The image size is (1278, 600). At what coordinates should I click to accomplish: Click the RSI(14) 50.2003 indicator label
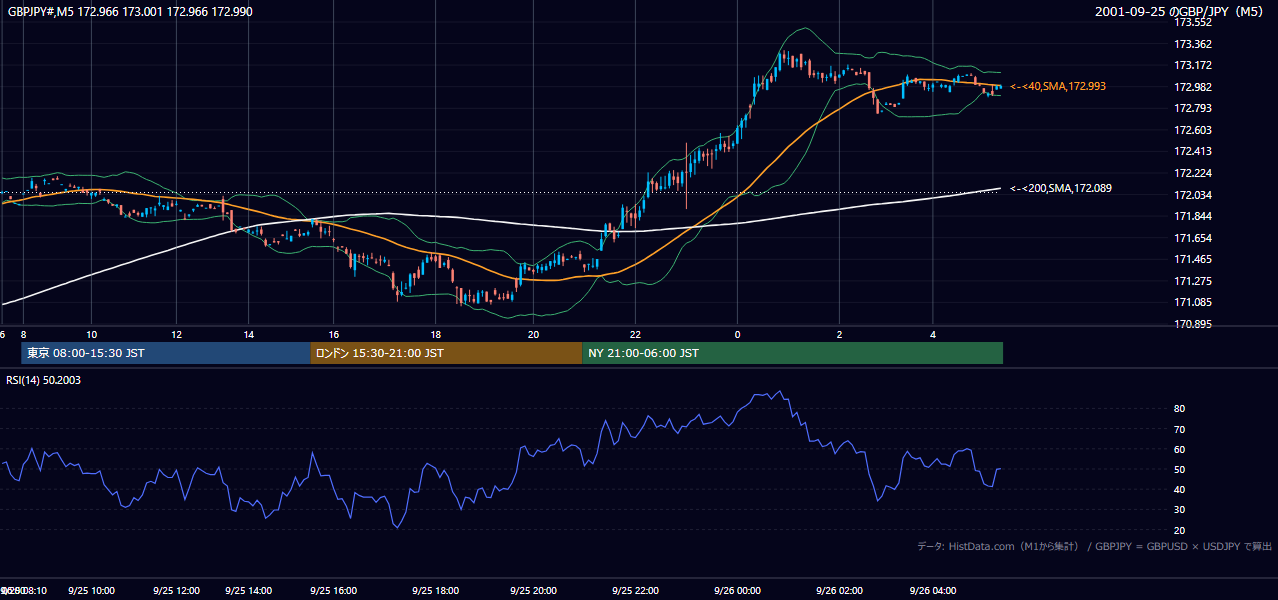coord(44,380)
